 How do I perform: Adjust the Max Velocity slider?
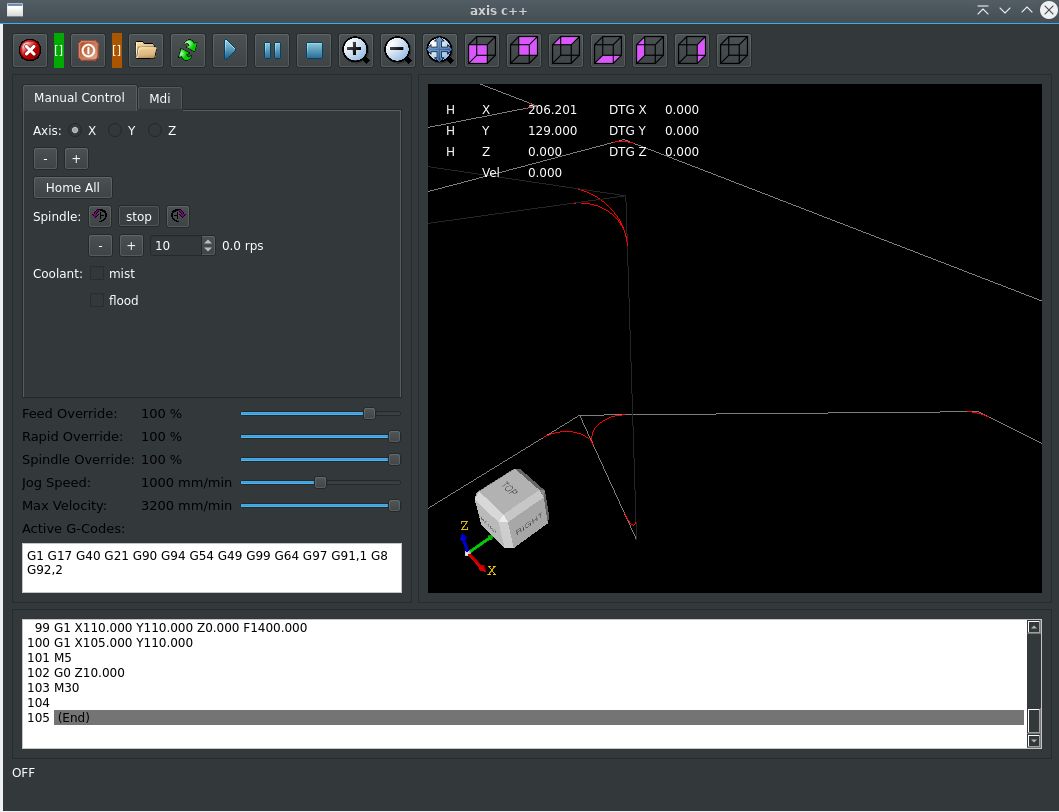tap(320, 505)
